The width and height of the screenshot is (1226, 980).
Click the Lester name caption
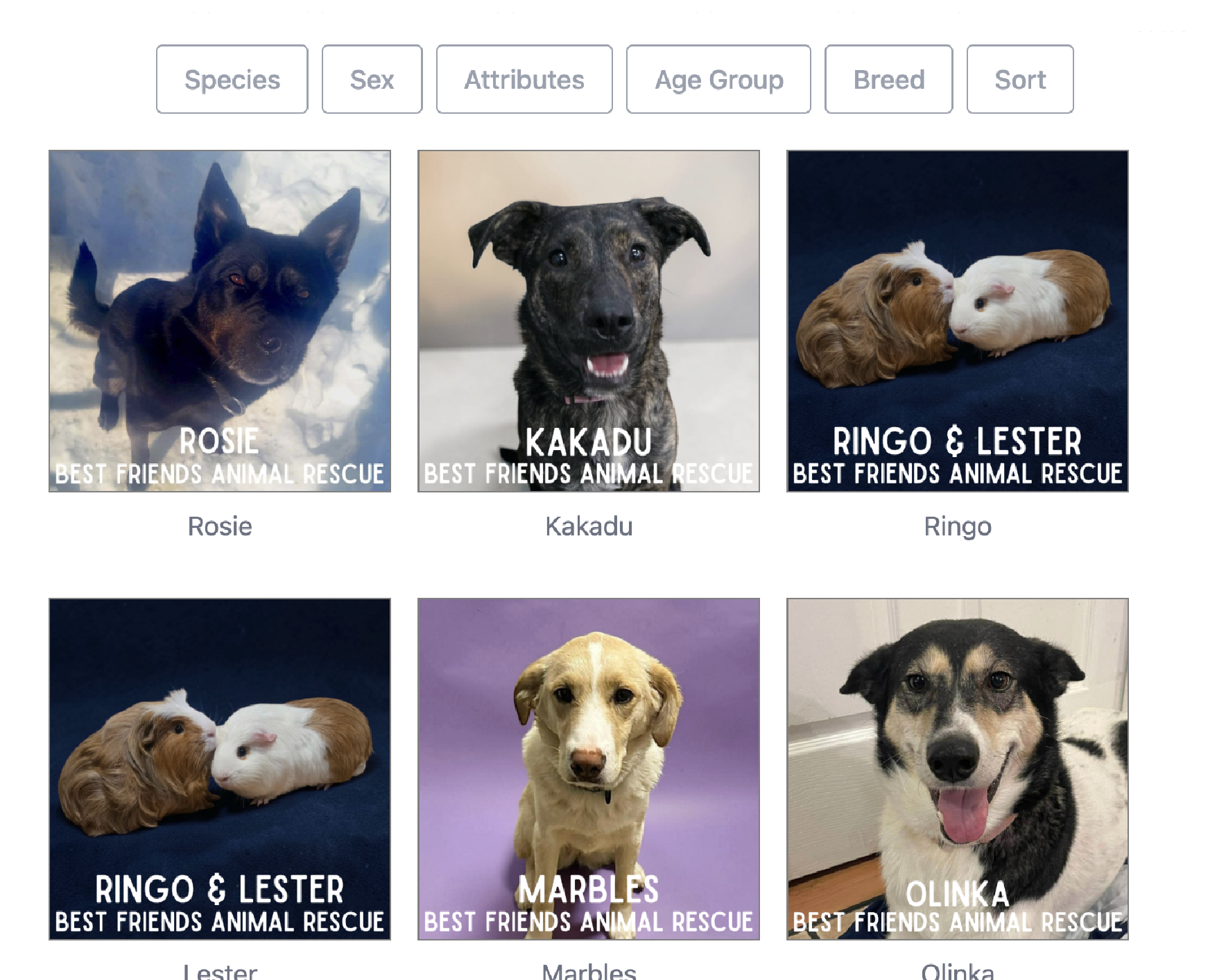pyautogui.click(x=220, y=971)
